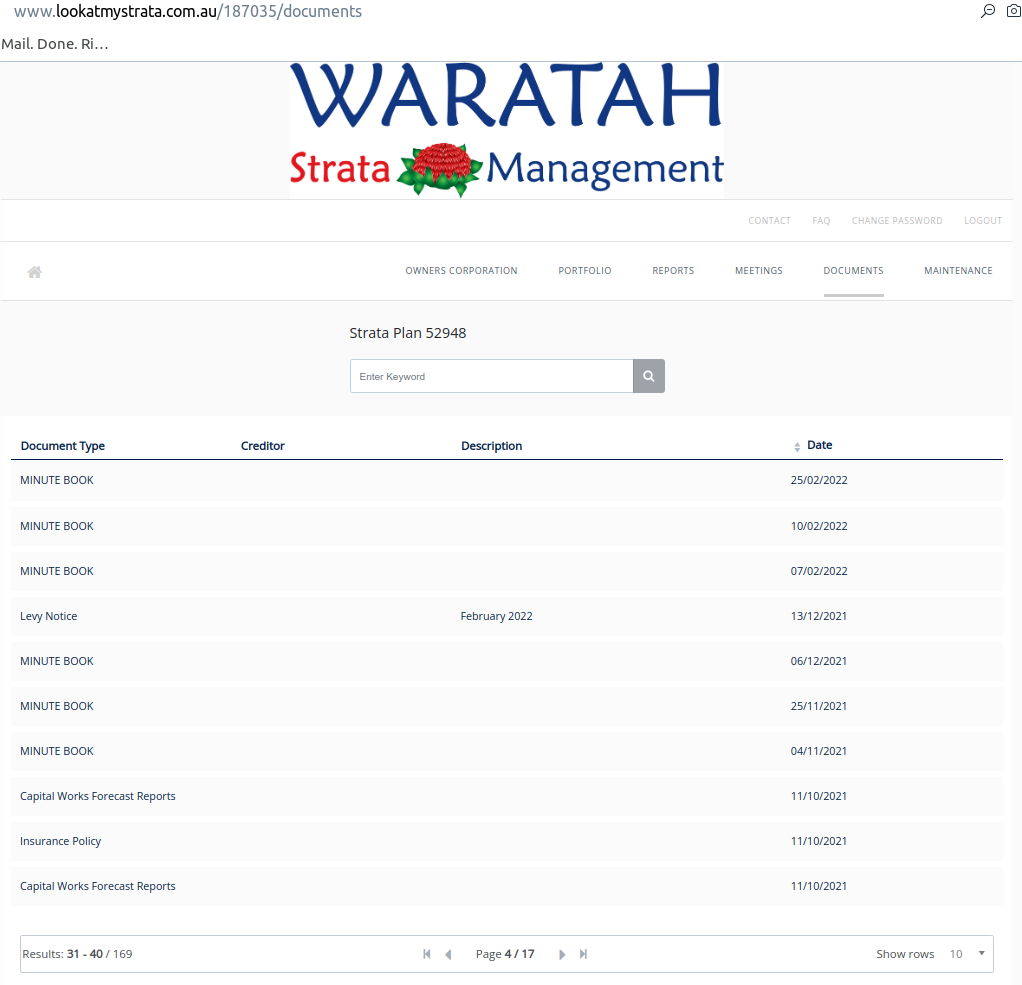Click the Creditor column header
Screen dimensions: 1022x985
point(263,446)
